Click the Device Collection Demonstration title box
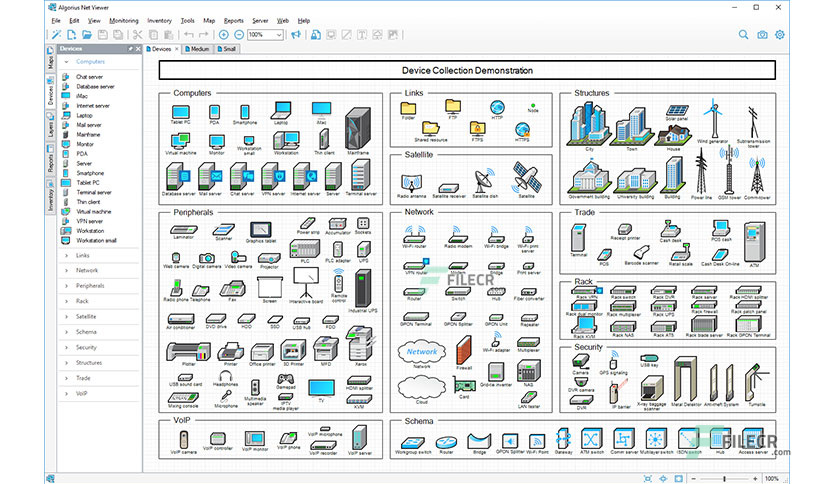 467,70
